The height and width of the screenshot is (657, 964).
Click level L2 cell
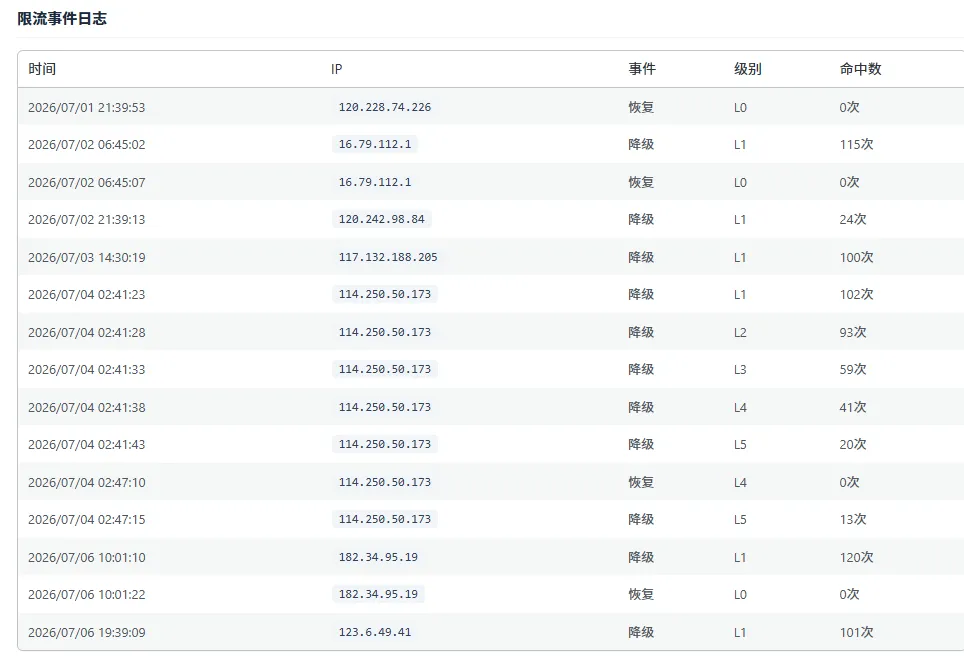(740, 332)
